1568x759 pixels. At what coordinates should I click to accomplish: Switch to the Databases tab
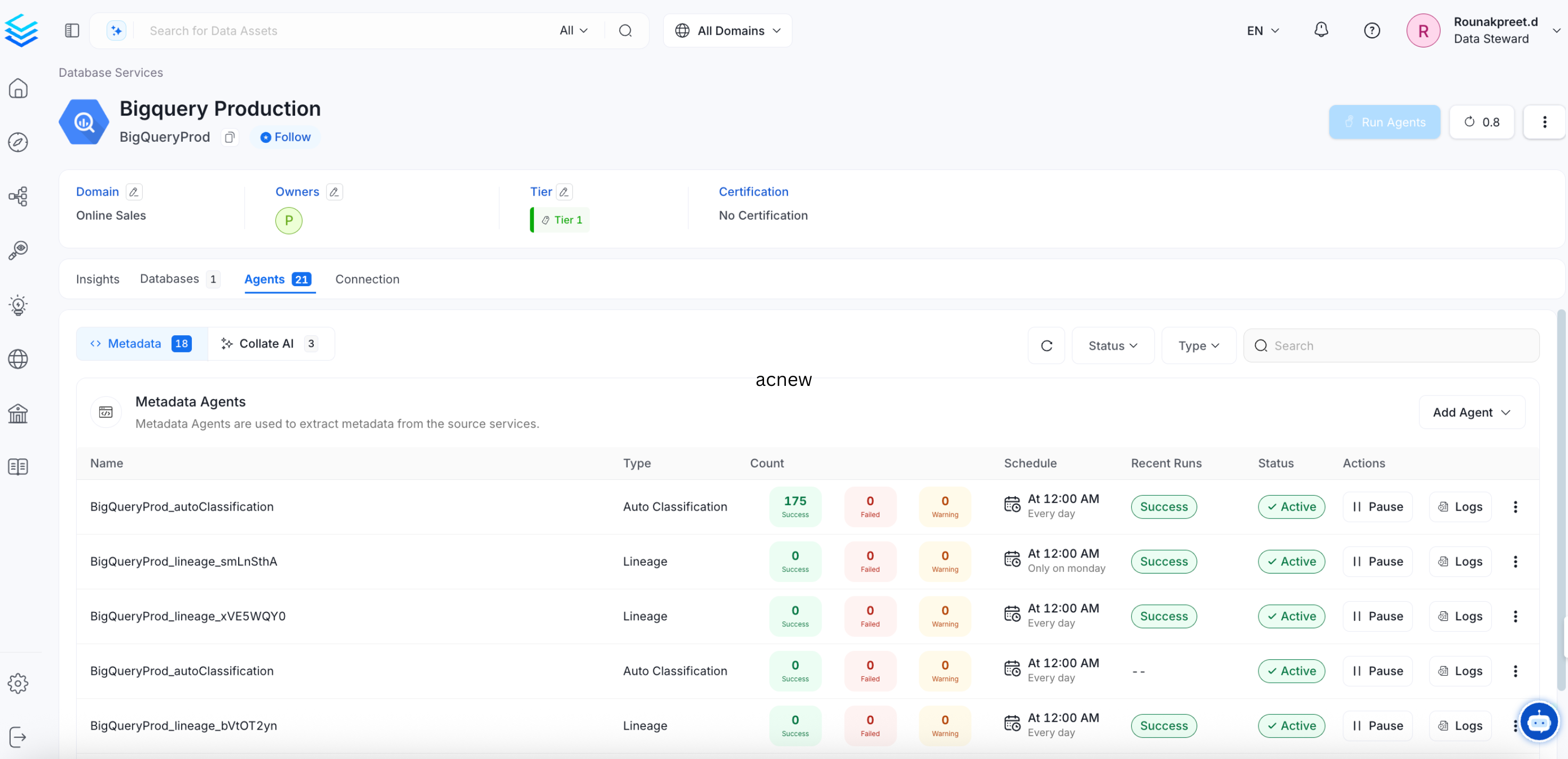click(x=170, y=279)
